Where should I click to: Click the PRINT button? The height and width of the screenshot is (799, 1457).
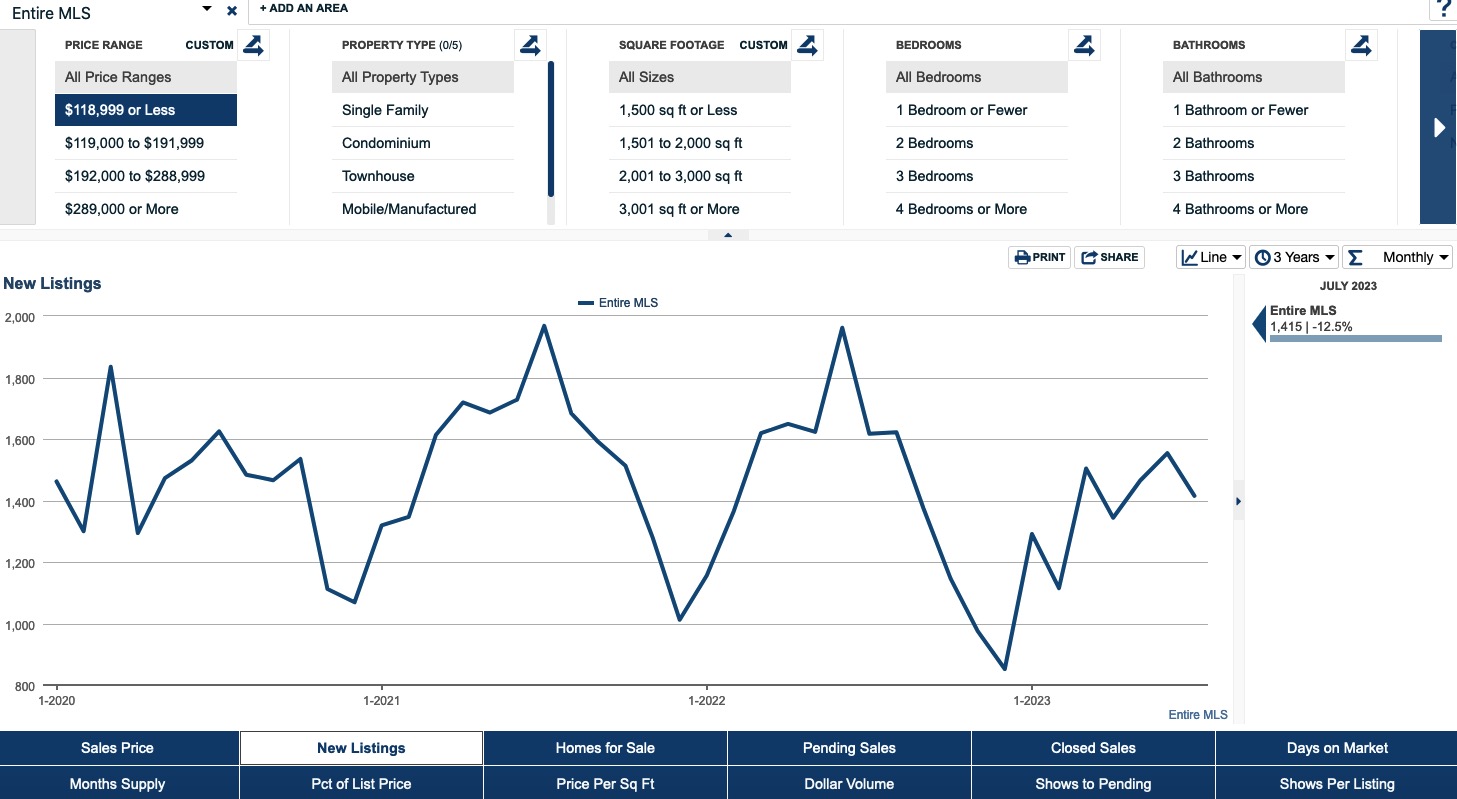pyautogui.click(x=1039, y=257)
